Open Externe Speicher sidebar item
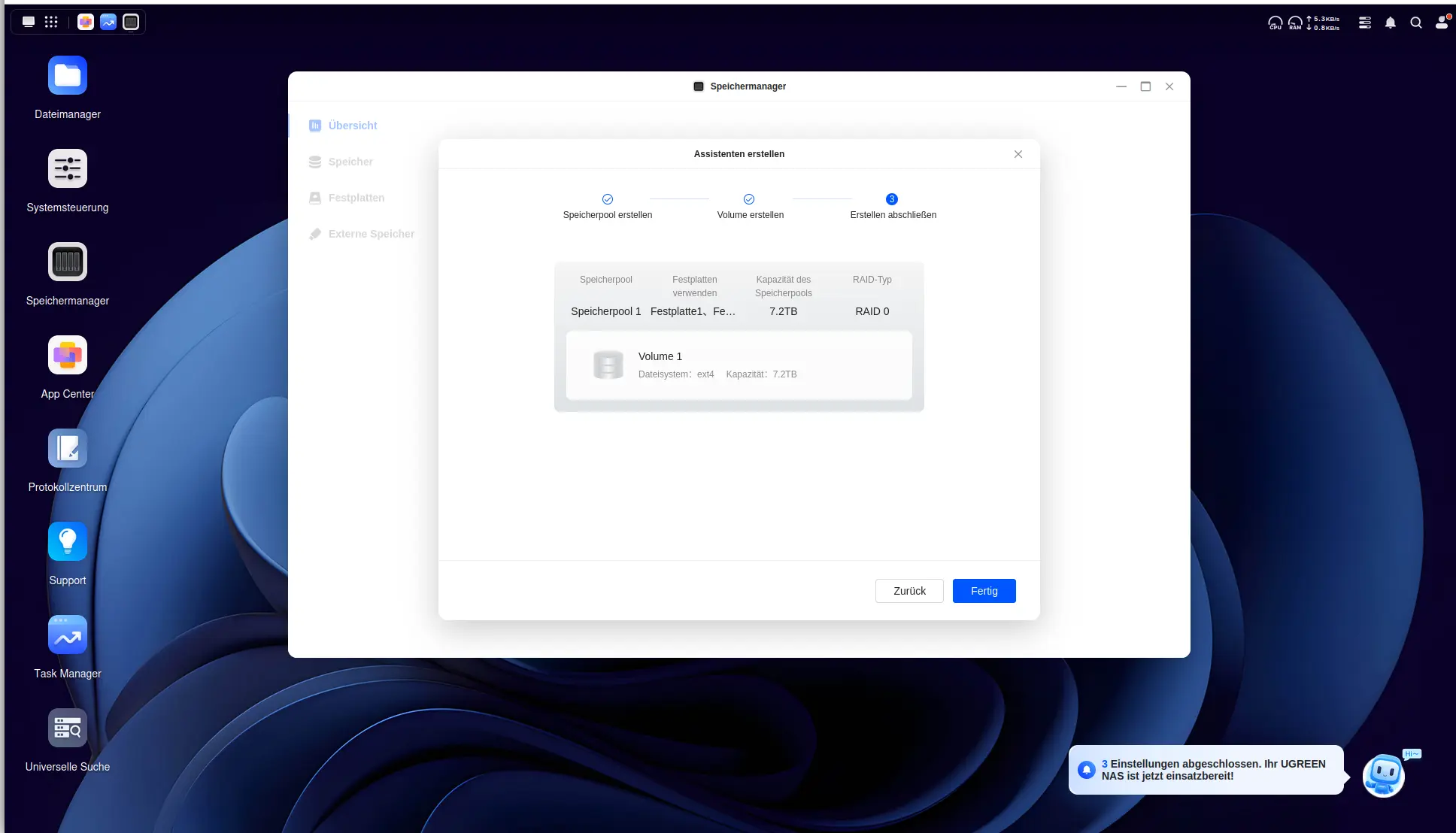 coord(371,234)
